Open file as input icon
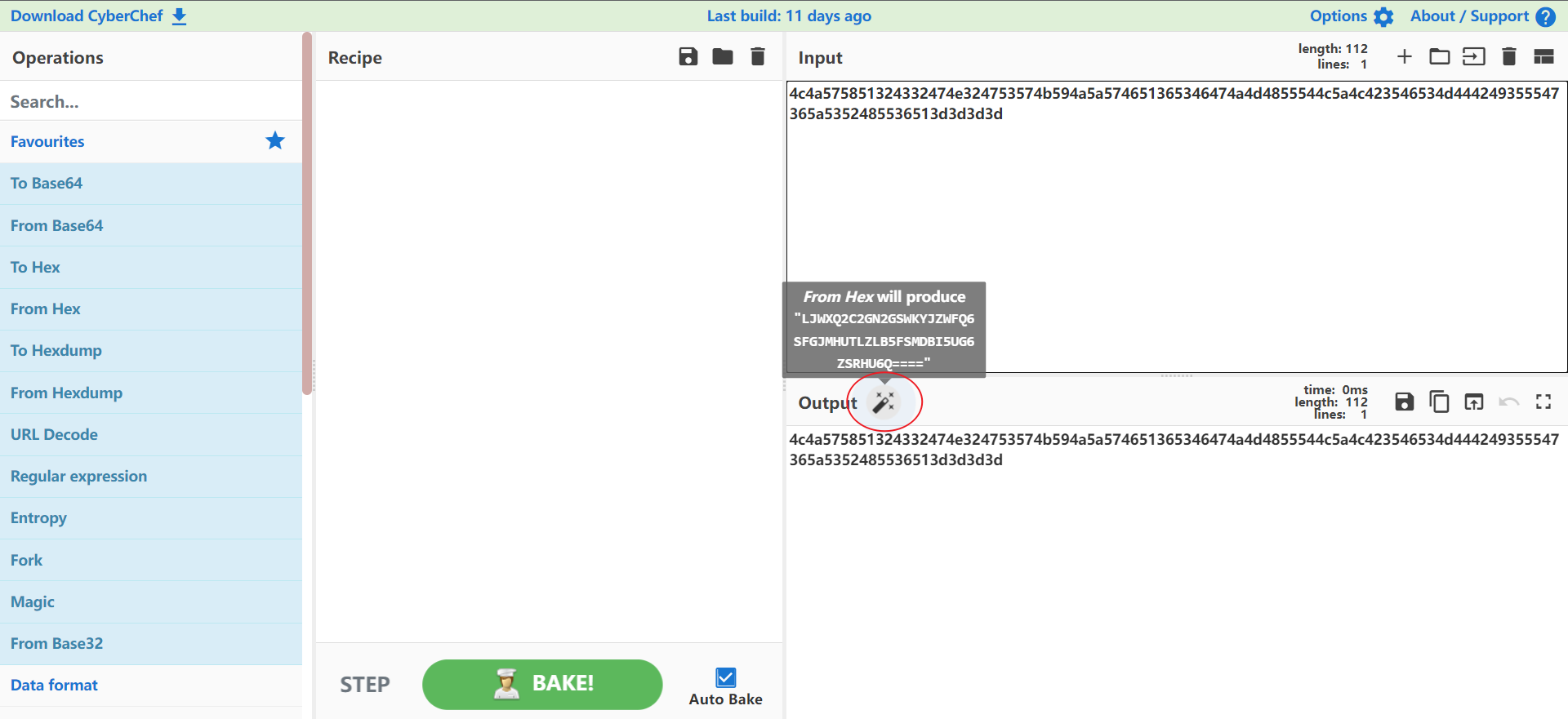This screenshot has height=719, width=1568. pos(1474,56)
